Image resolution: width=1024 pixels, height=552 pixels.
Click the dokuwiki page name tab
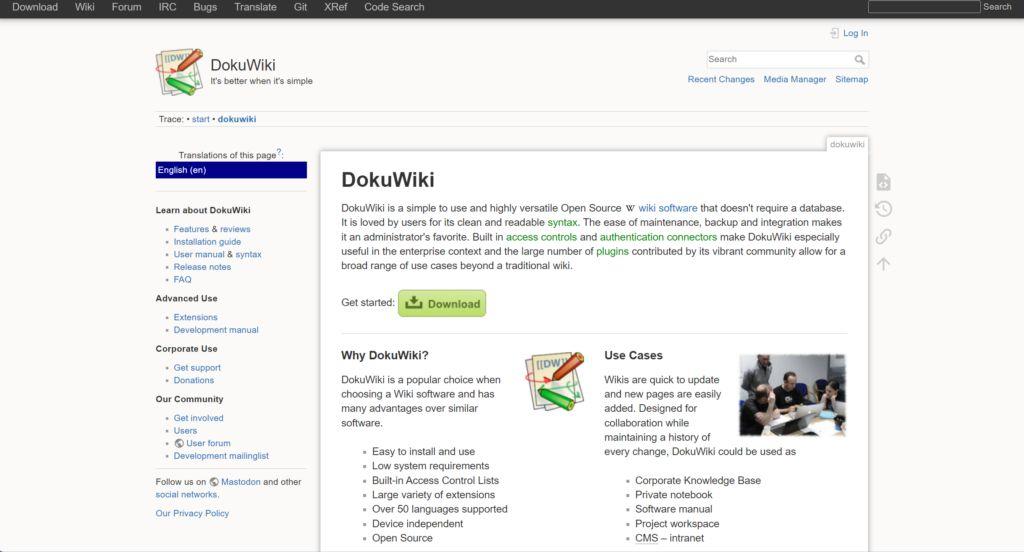click(847, 144)
